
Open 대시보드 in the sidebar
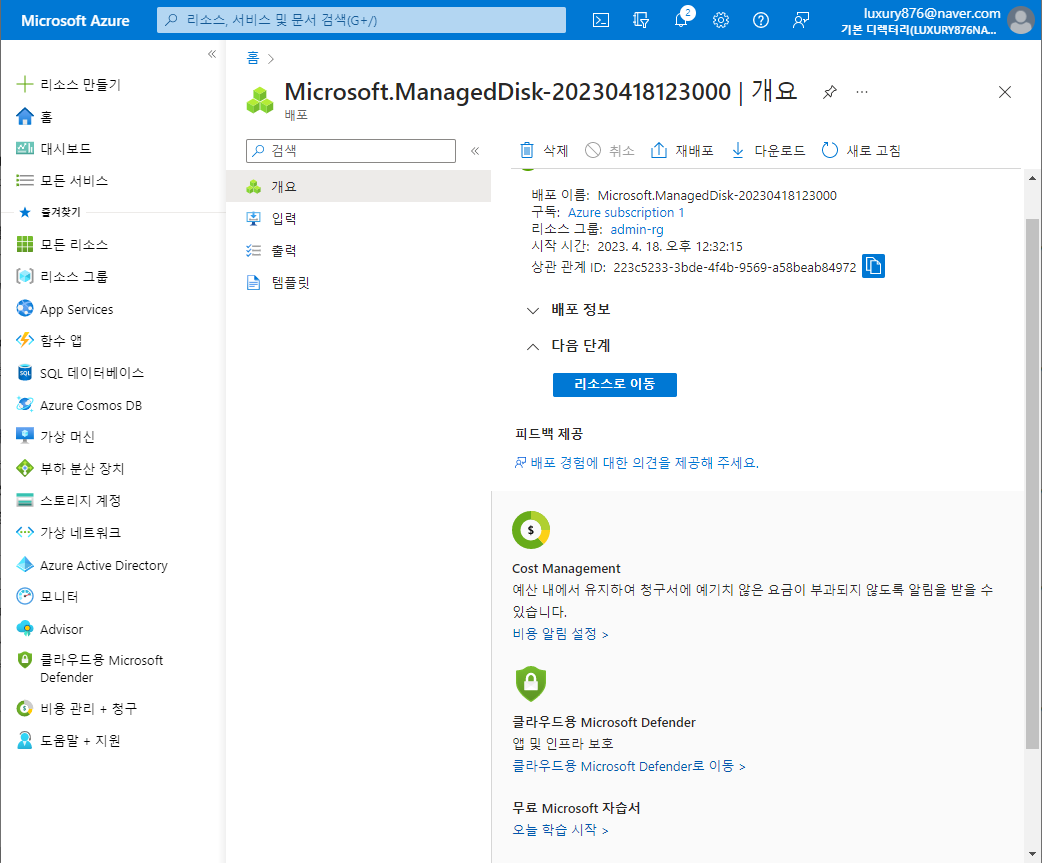point(54,148)
